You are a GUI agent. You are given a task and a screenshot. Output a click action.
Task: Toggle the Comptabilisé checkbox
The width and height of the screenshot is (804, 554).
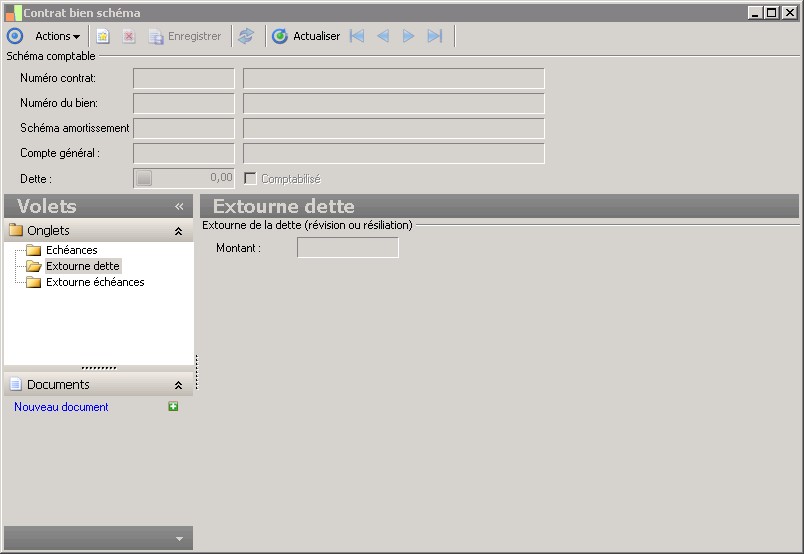[250, 179]
